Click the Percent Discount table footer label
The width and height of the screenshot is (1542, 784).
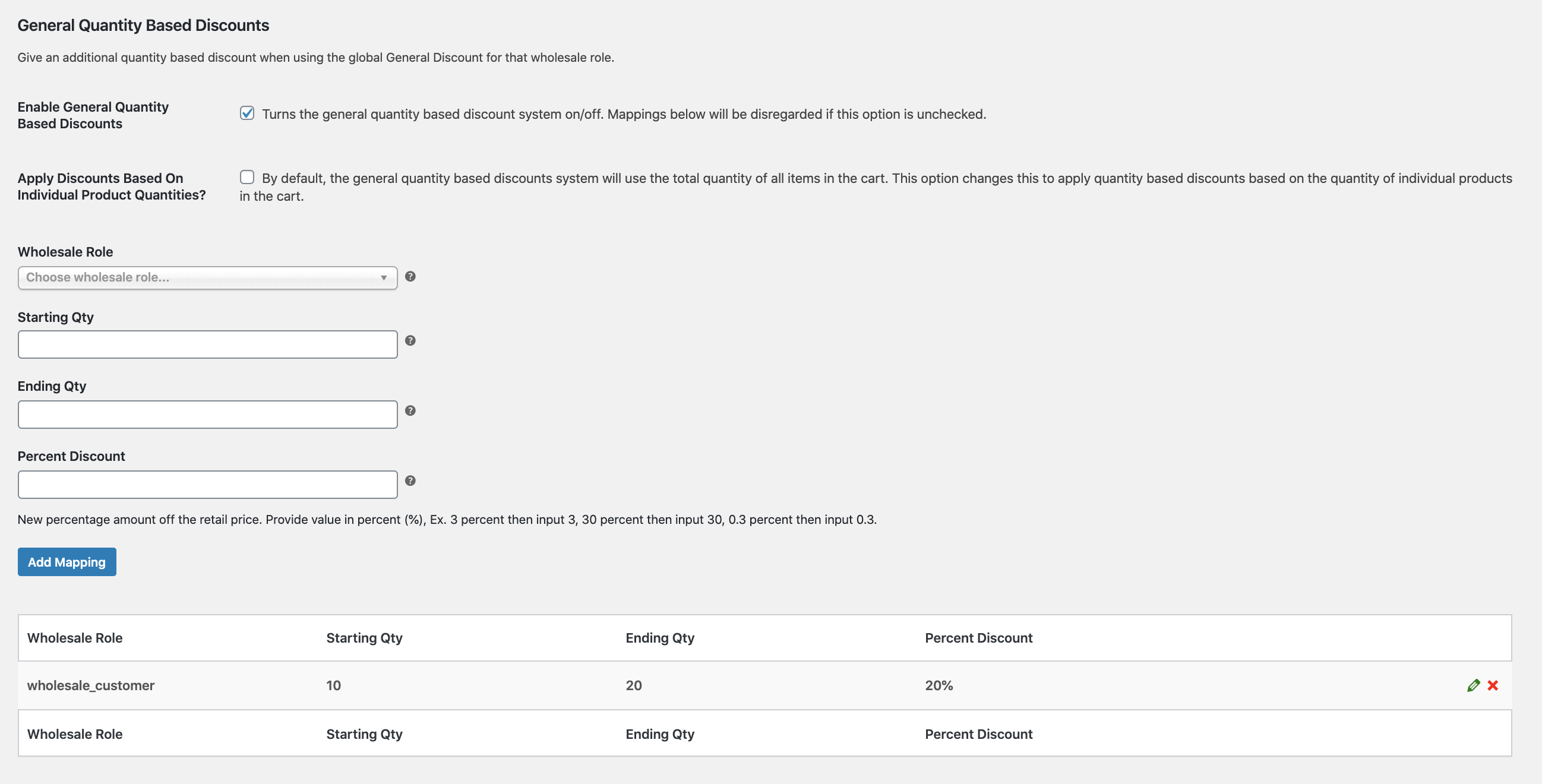tap(978, 734)
